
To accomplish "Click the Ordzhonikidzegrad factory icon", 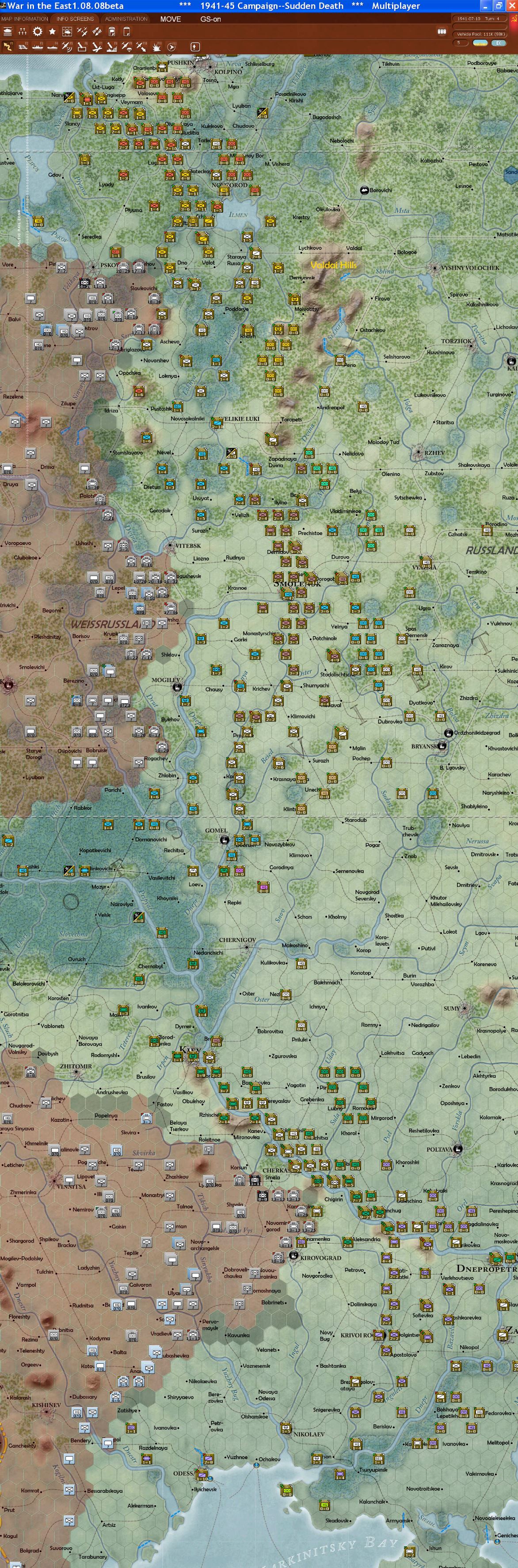I will click(448, 733).
